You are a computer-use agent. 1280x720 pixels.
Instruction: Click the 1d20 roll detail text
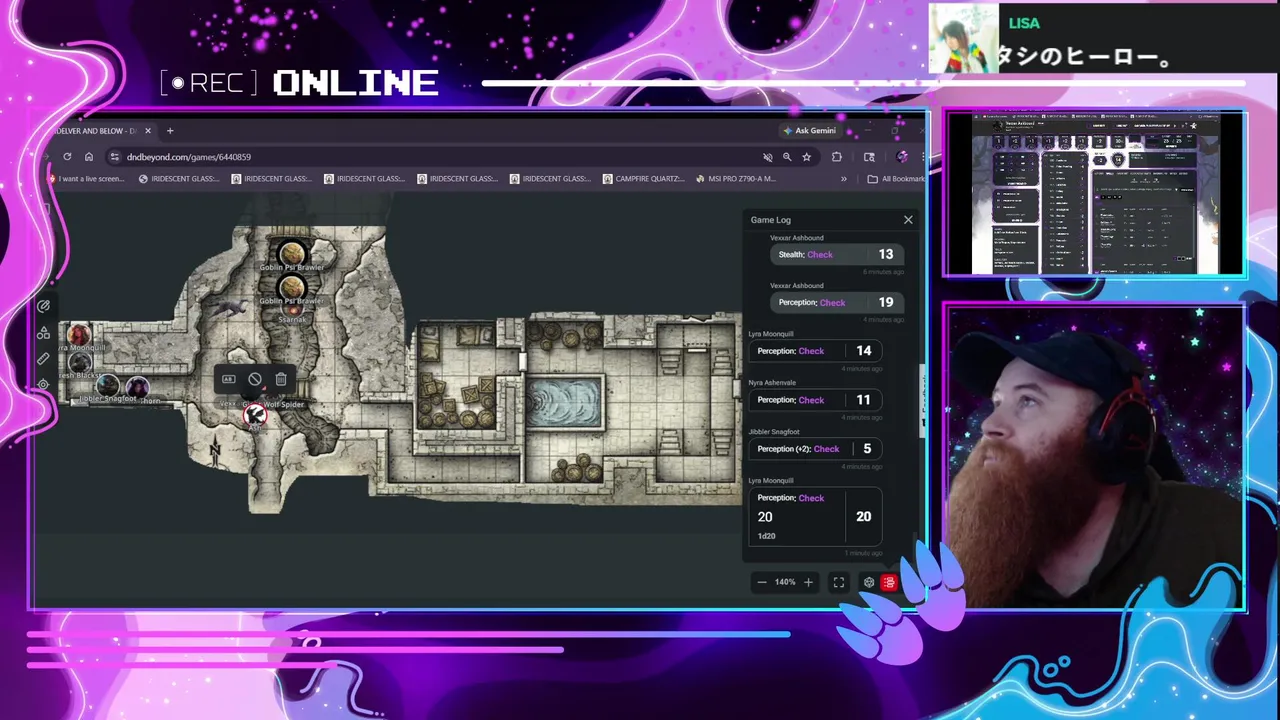pyautogui.click(x=767, y=536)
